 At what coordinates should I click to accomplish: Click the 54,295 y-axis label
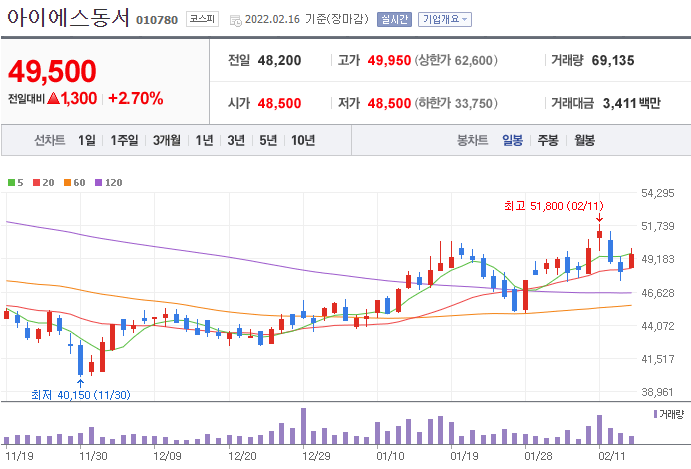(x=658, y=193)
